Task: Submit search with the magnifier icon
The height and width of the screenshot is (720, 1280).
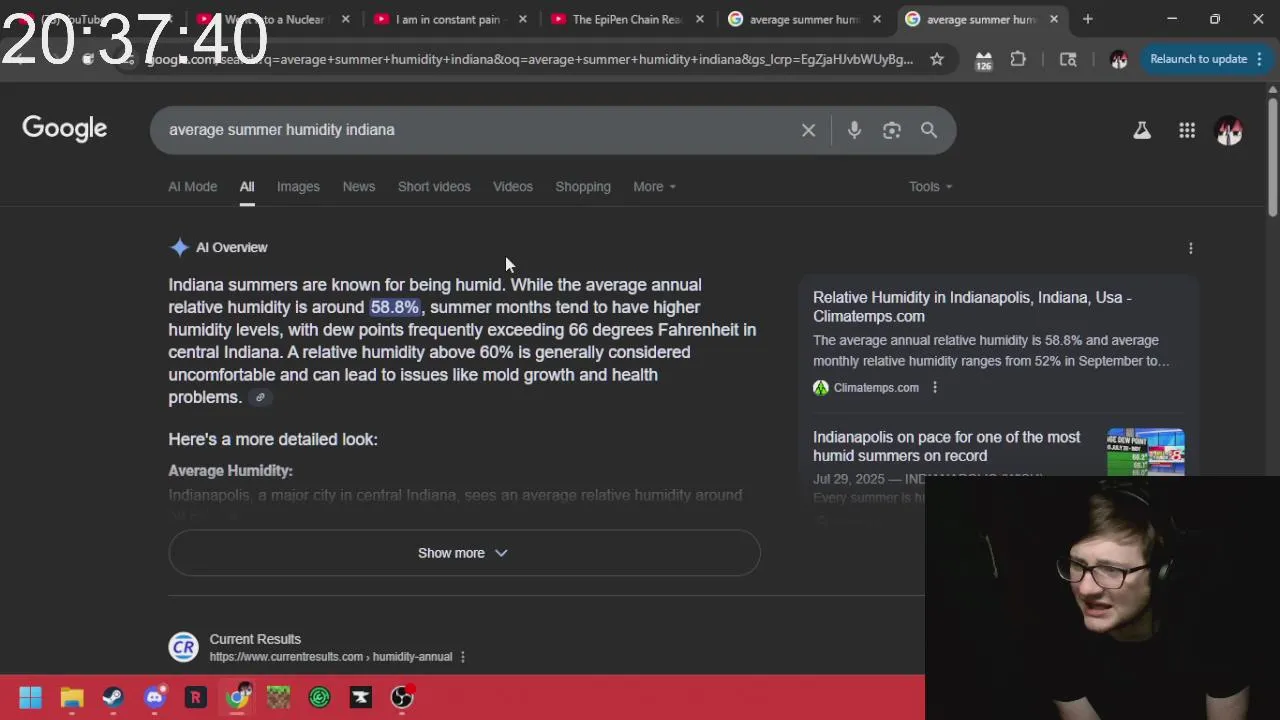Action: click(x=929, y=130)
